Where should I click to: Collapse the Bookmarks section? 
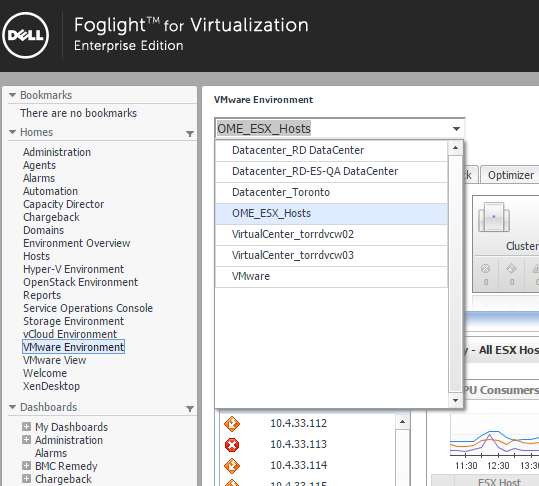[13, 95]
